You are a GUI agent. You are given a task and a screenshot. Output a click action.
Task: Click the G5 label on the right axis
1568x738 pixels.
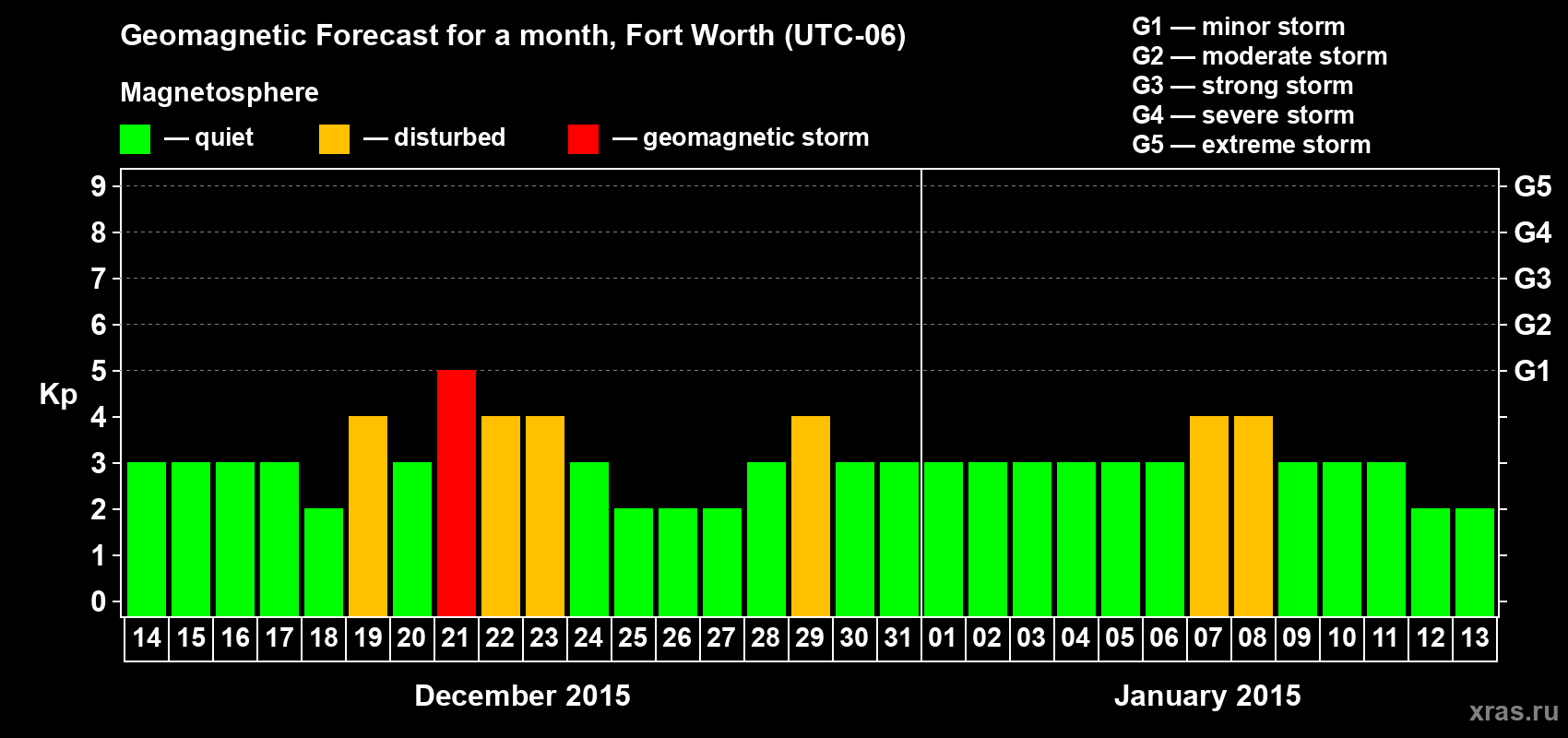[1533, 186]
